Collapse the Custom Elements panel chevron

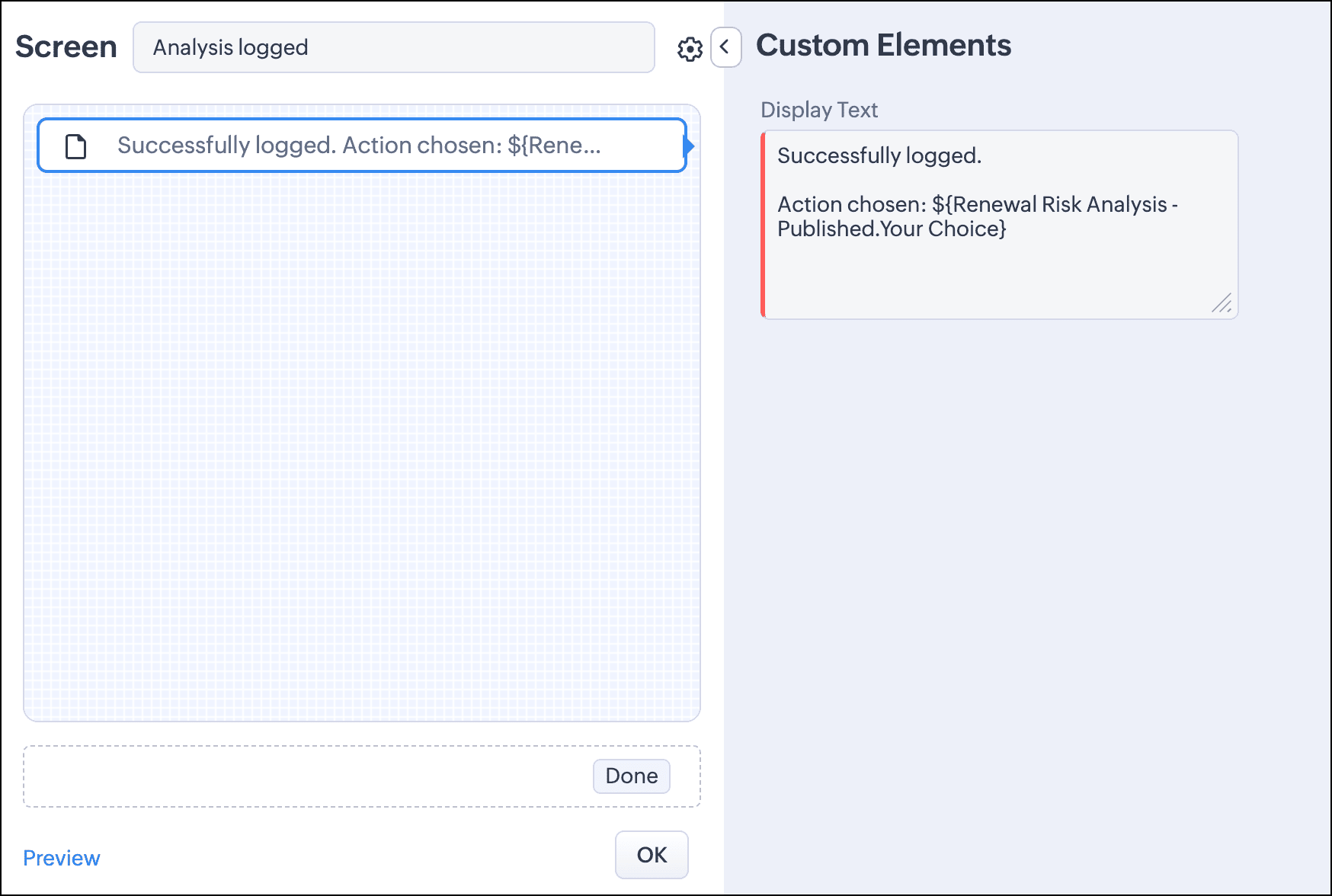coord(725,47)
